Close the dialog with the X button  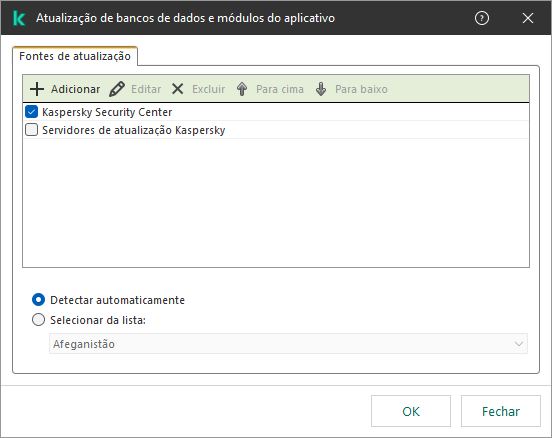[528, 18]
